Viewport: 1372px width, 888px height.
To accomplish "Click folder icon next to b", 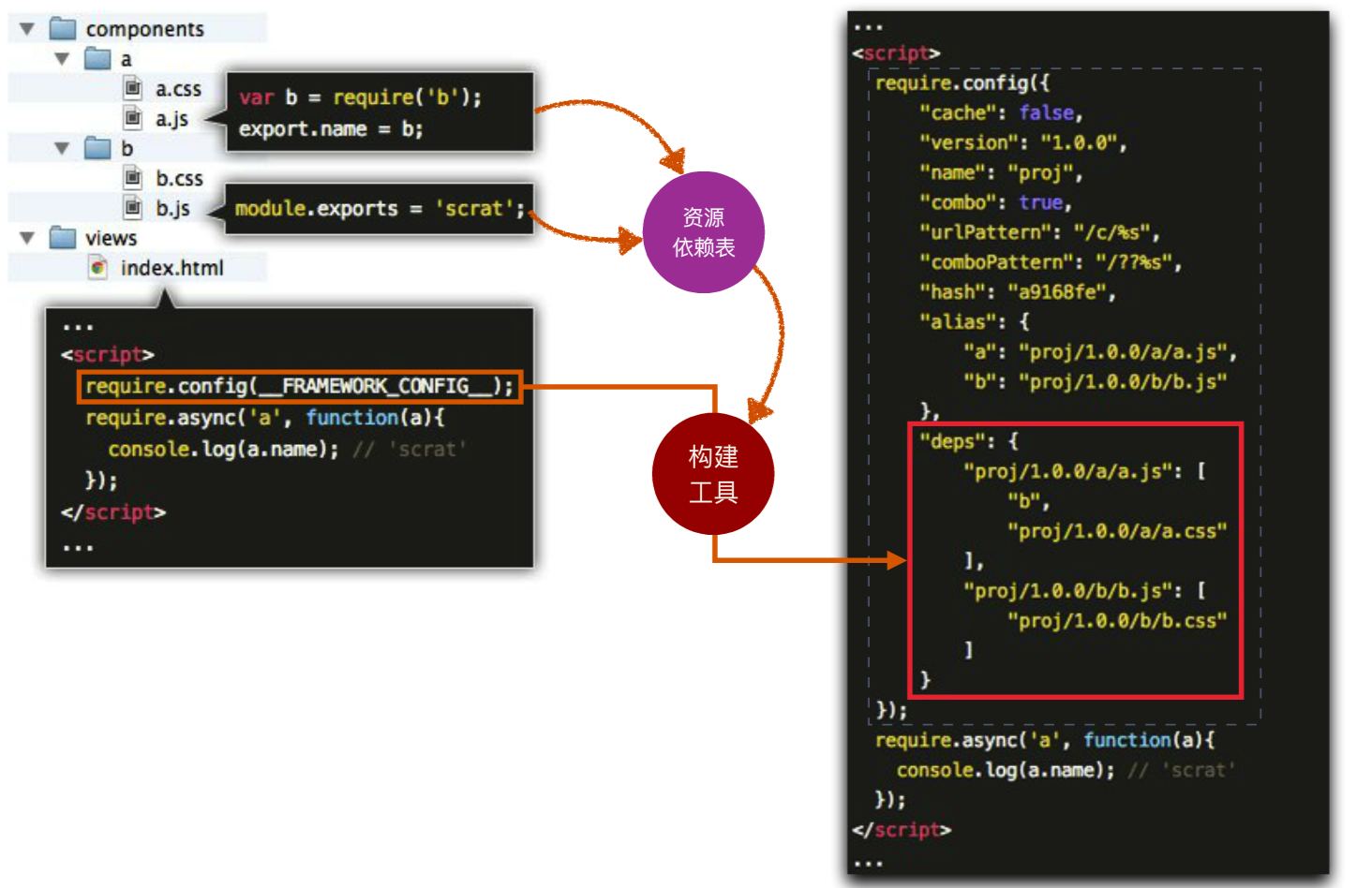I will 97,148.
